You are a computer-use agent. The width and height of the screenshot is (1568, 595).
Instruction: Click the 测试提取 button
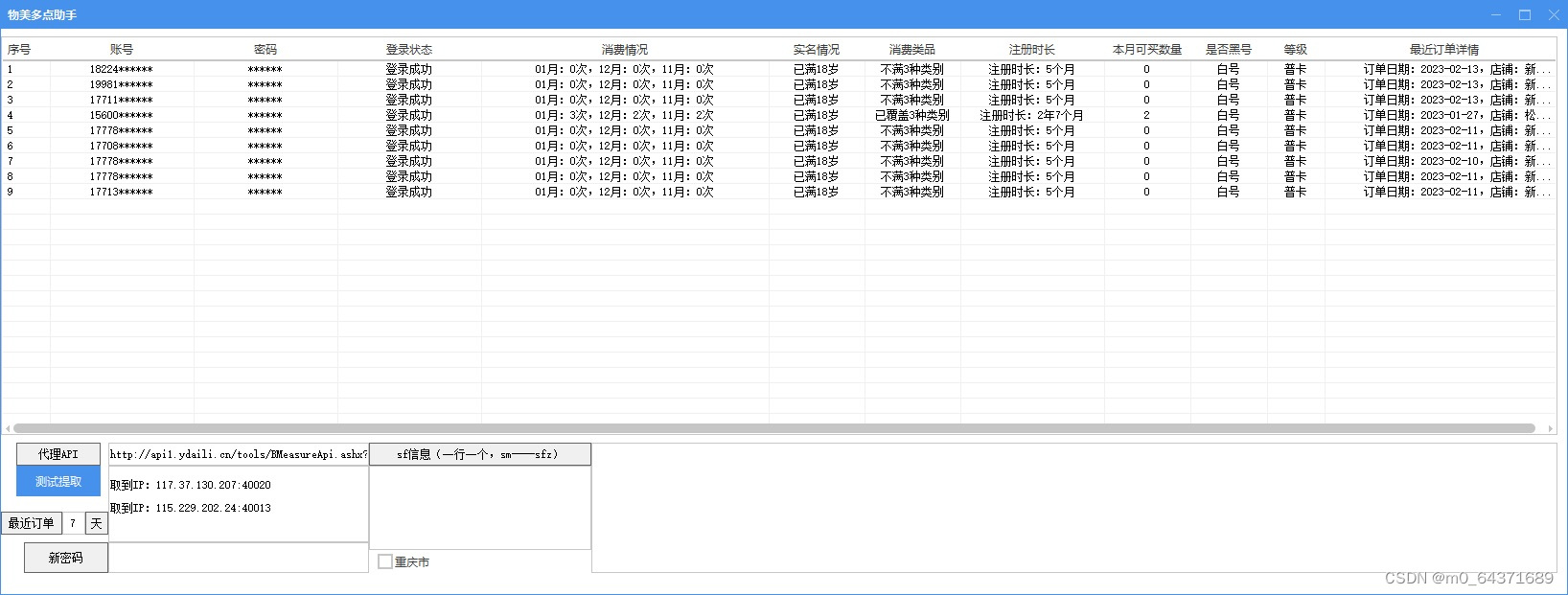(58, 481)
